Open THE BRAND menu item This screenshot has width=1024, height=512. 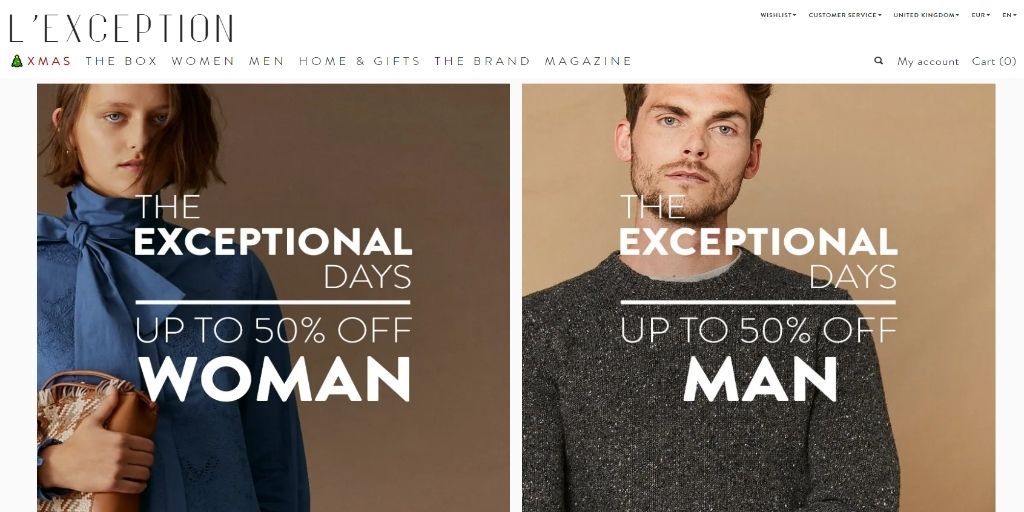483,61
